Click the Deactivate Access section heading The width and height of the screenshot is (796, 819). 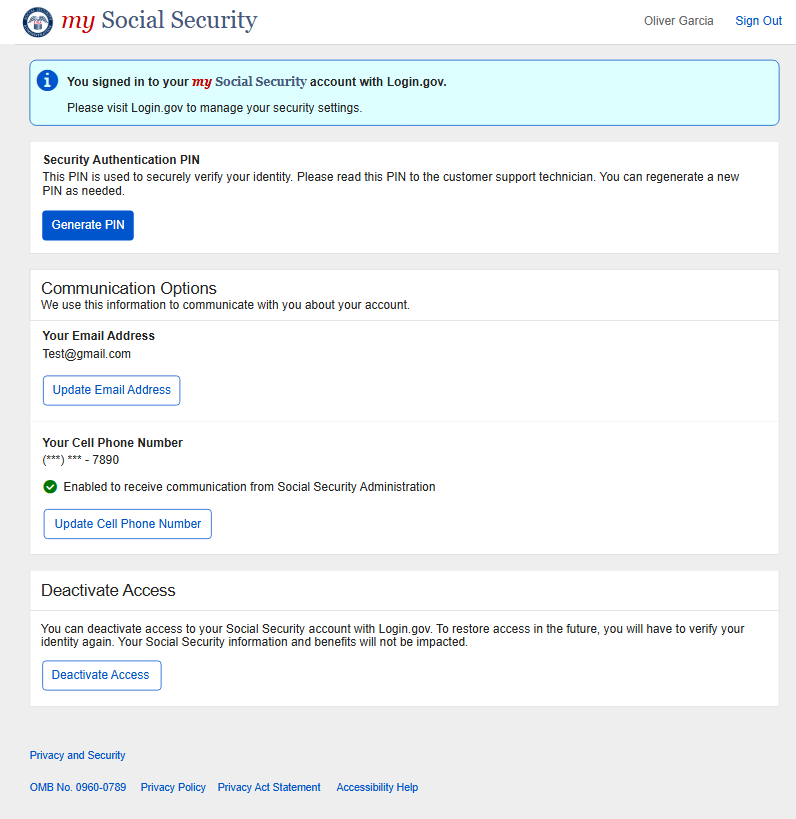click(x=108, y=590)
